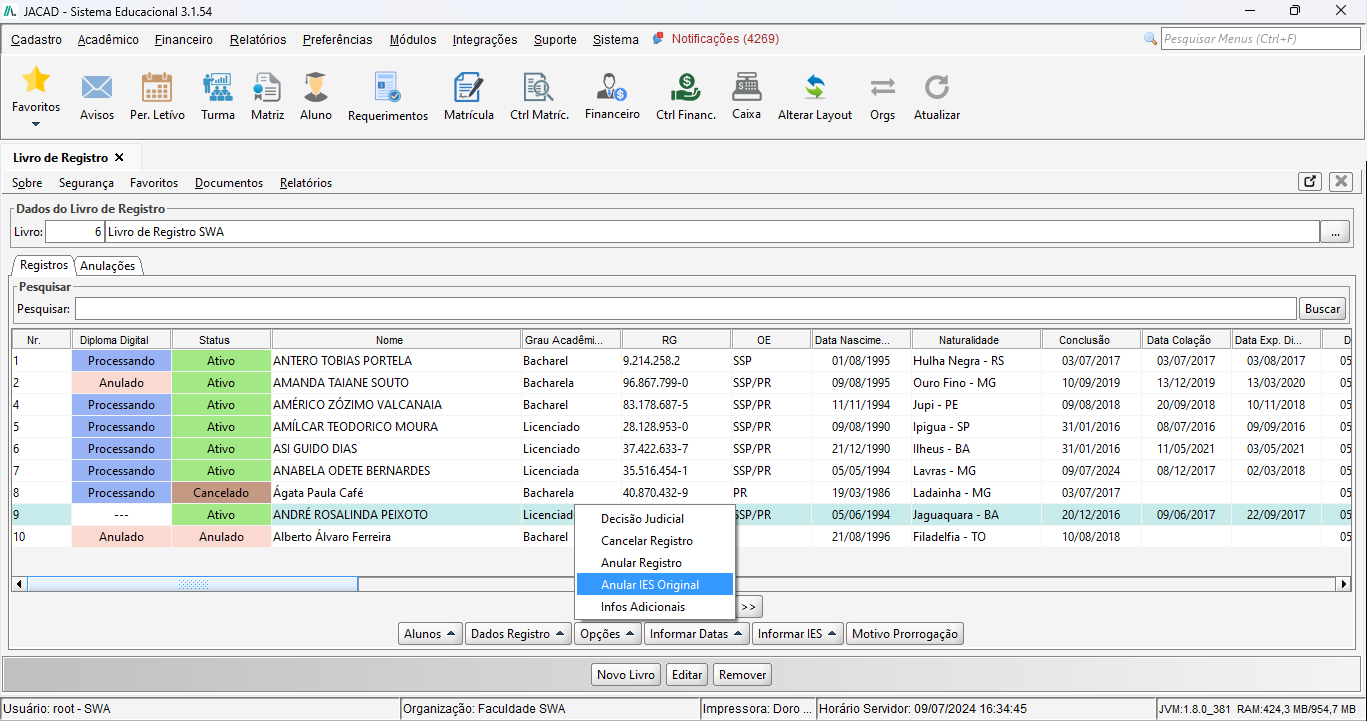Expand the Informar Datas dropdown button

[696, 634]
